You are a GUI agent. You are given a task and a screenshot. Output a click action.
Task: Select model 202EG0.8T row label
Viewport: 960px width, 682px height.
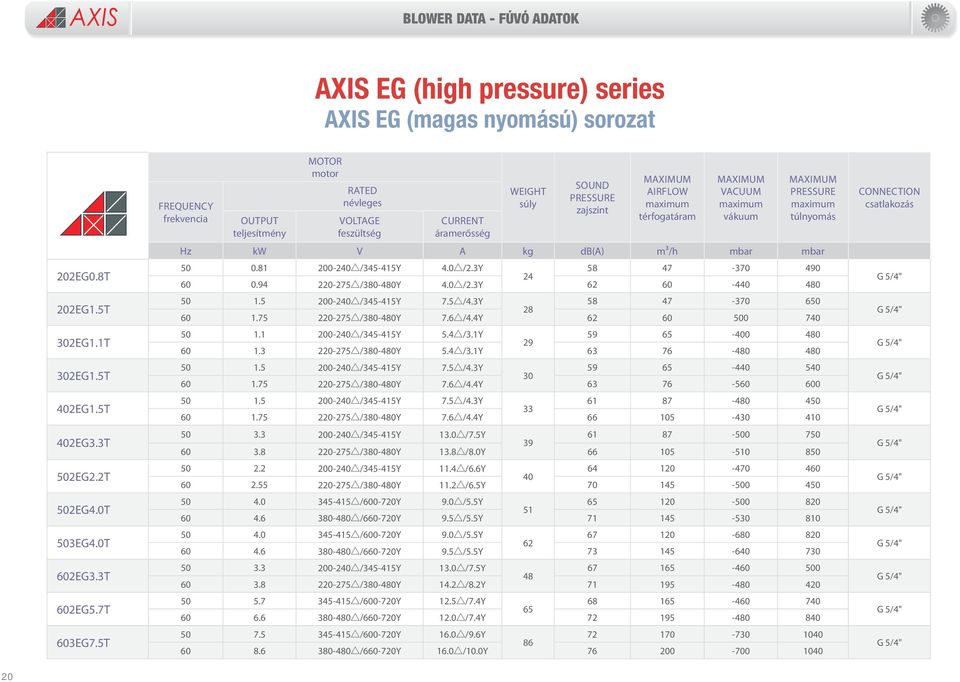83,276
